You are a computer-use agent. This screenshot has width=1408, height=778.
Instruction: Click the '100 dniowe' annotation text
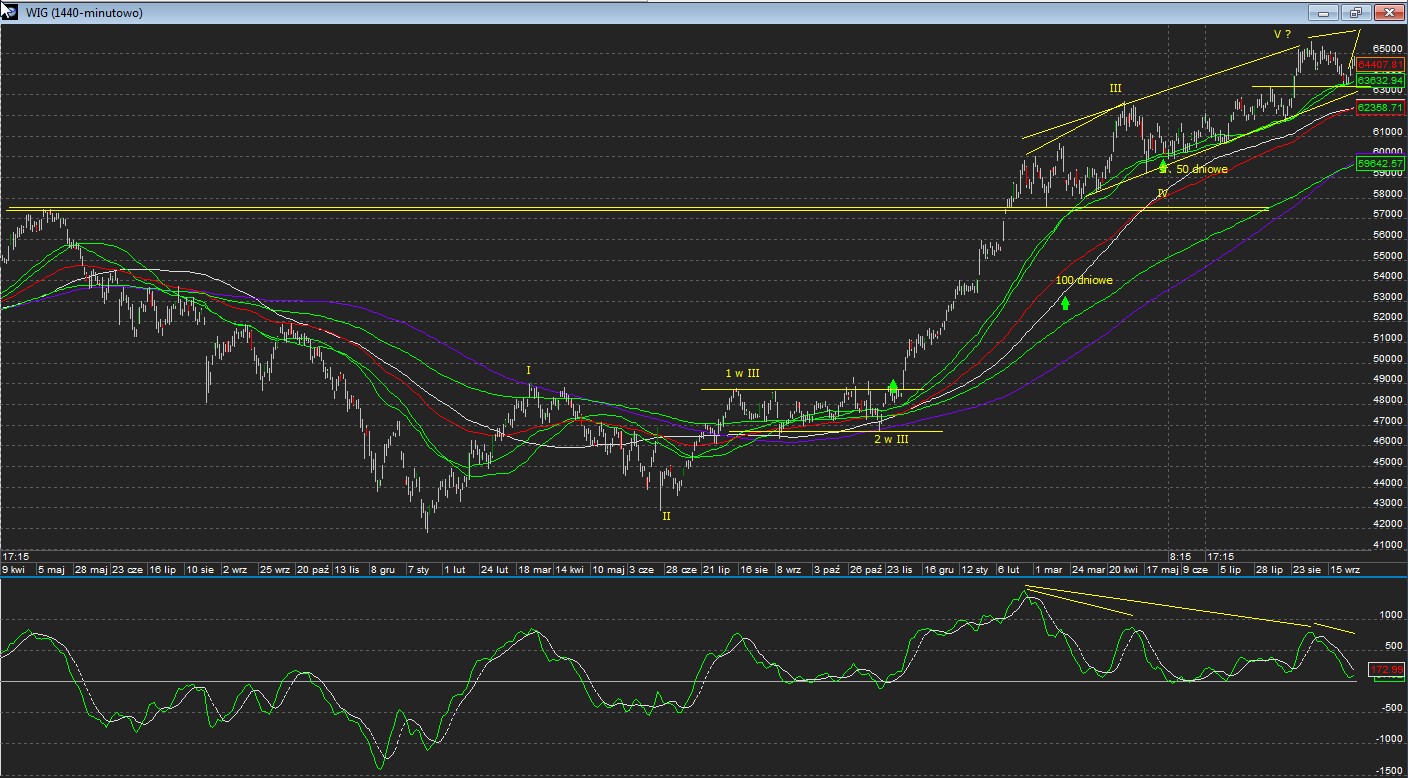pyautogui.click(x=1084, y=281)
